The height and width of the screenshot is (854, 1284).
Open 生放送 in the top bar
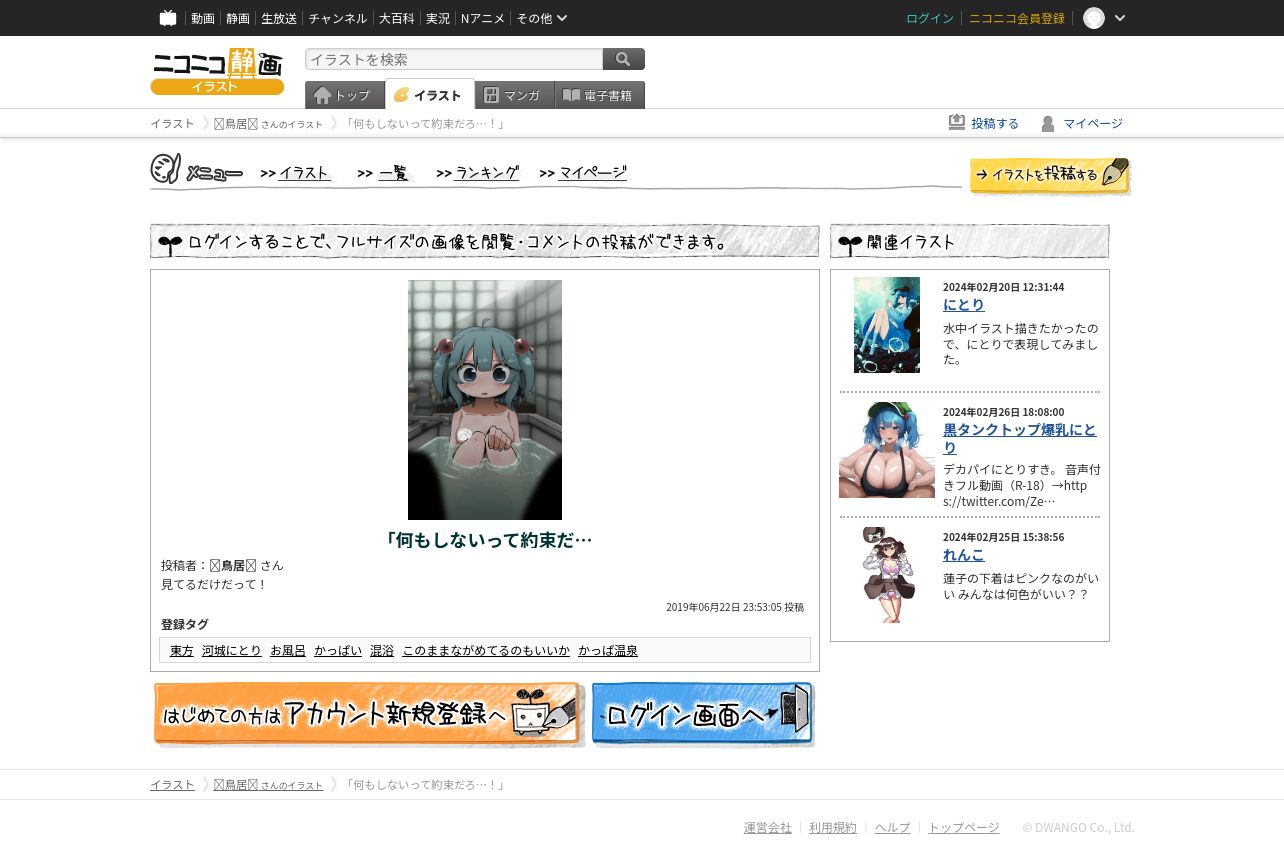point(279,18)
